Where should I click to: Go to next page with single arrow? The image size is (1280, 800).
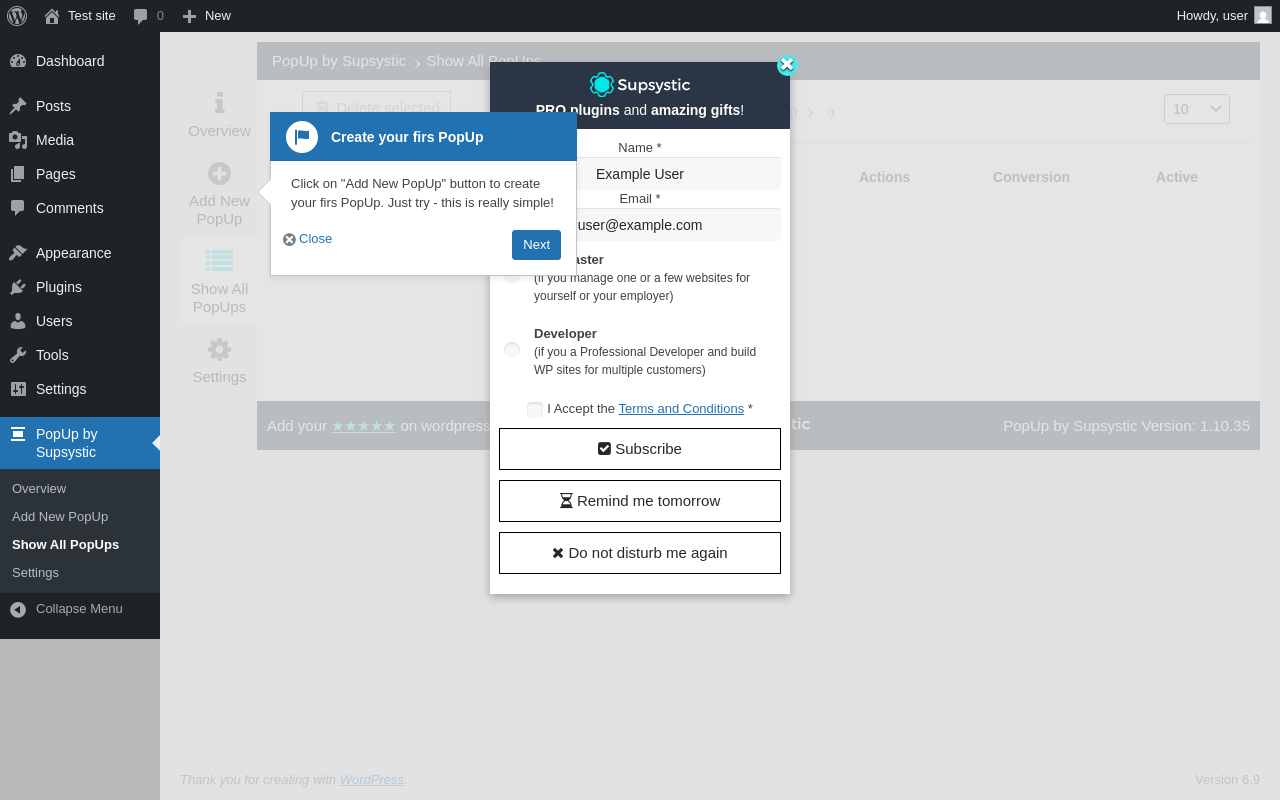coord(811,113)
